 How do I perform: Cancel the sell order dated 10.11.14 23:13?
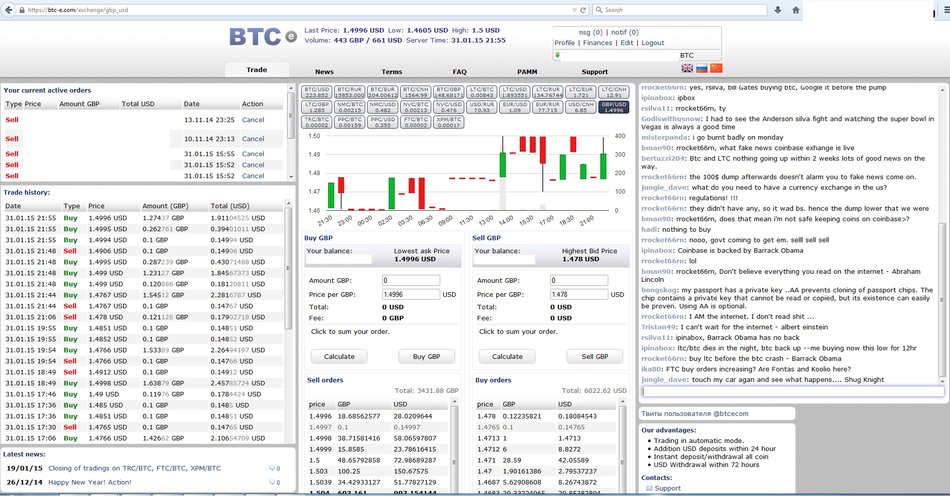(253, 139)
